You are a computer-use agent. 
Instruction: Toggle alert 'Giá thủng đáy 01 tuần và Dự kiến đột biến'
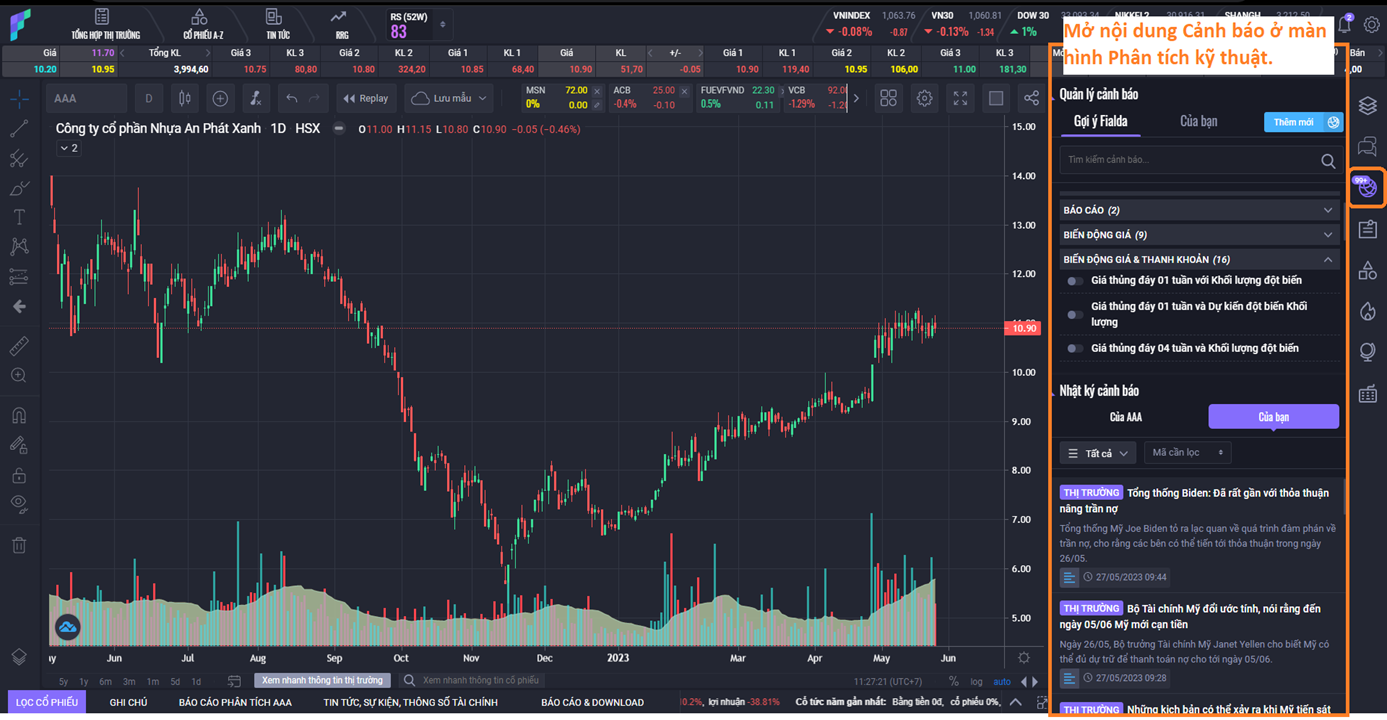point(1075,314)
